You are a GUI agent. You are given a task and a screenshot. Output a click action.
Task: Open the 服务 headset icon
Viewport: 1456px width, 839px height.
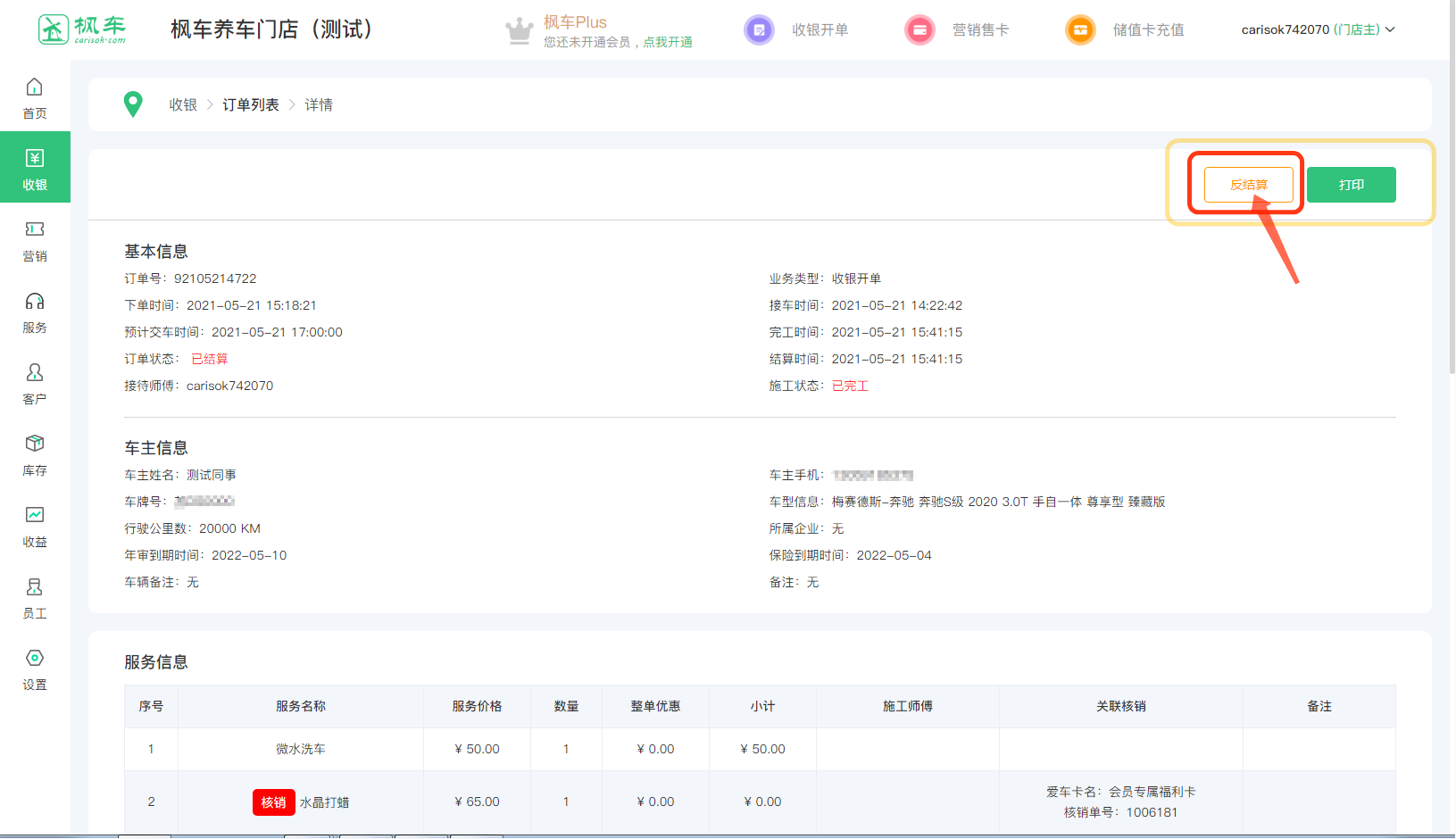(35, 302)
